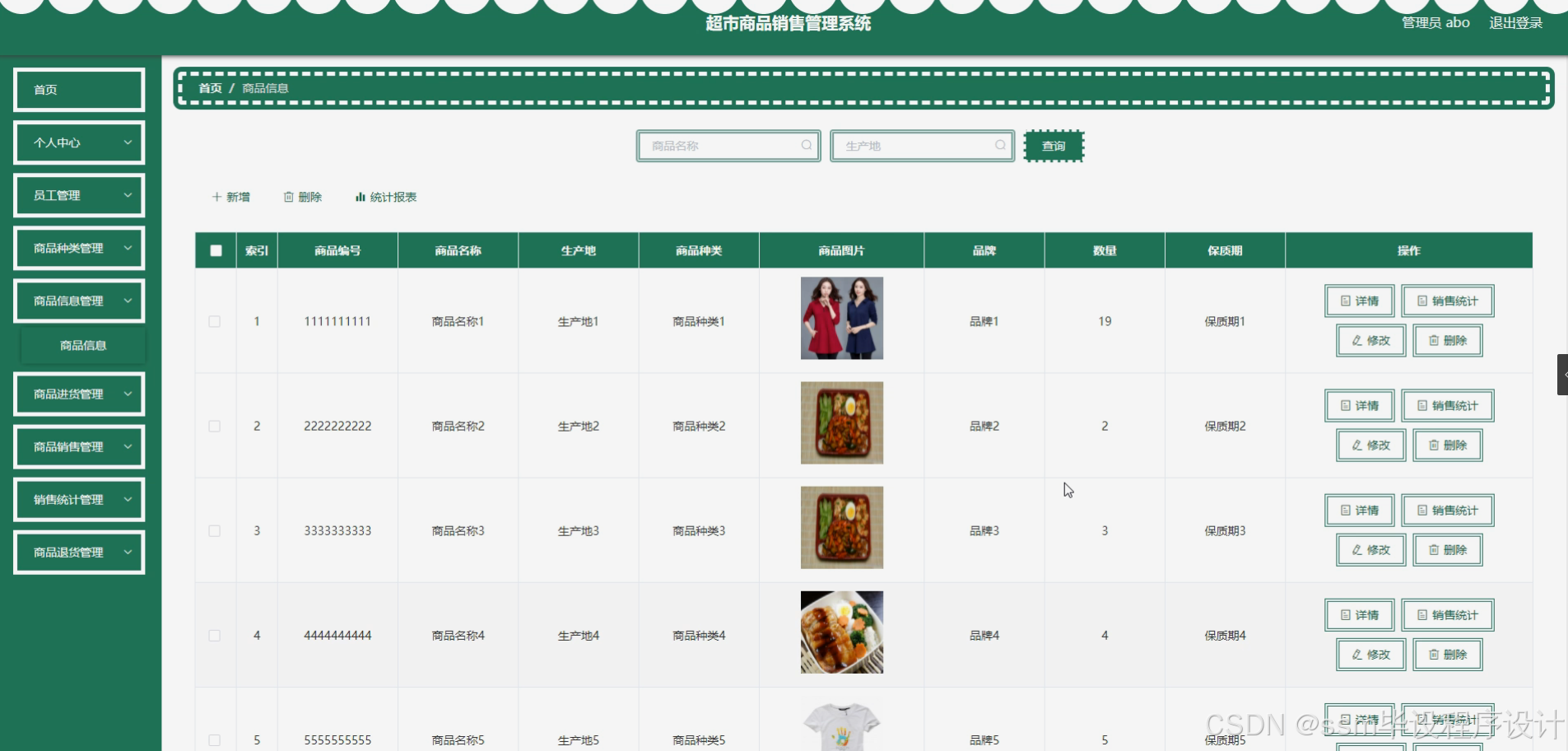
Task: Click the side panel toggle on right edge
Action: [1562, 375]
